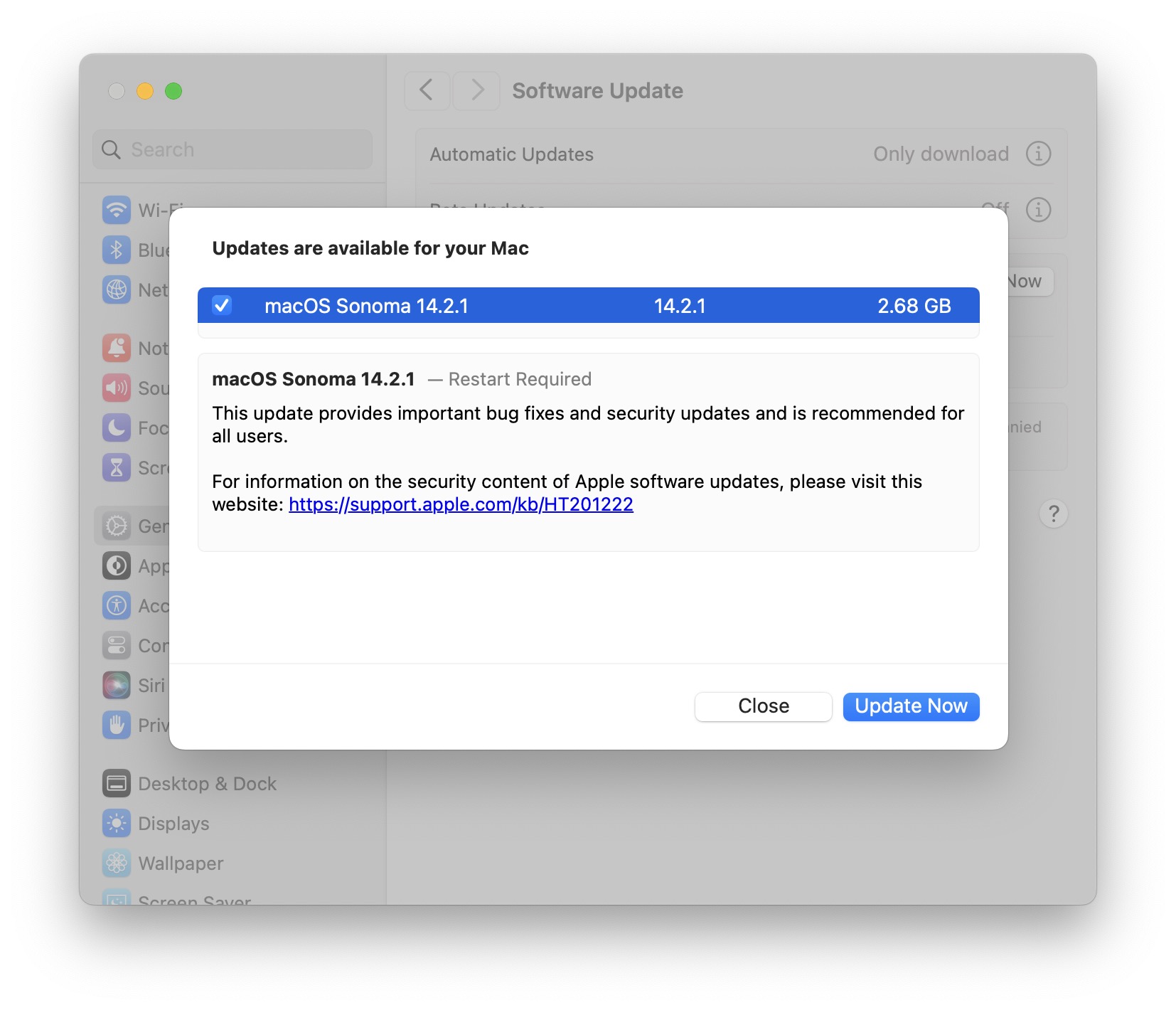The image size is (1176, 1010).
Task: Open the Apple security updates HT201222 link
Action: [x=461, y=504]
